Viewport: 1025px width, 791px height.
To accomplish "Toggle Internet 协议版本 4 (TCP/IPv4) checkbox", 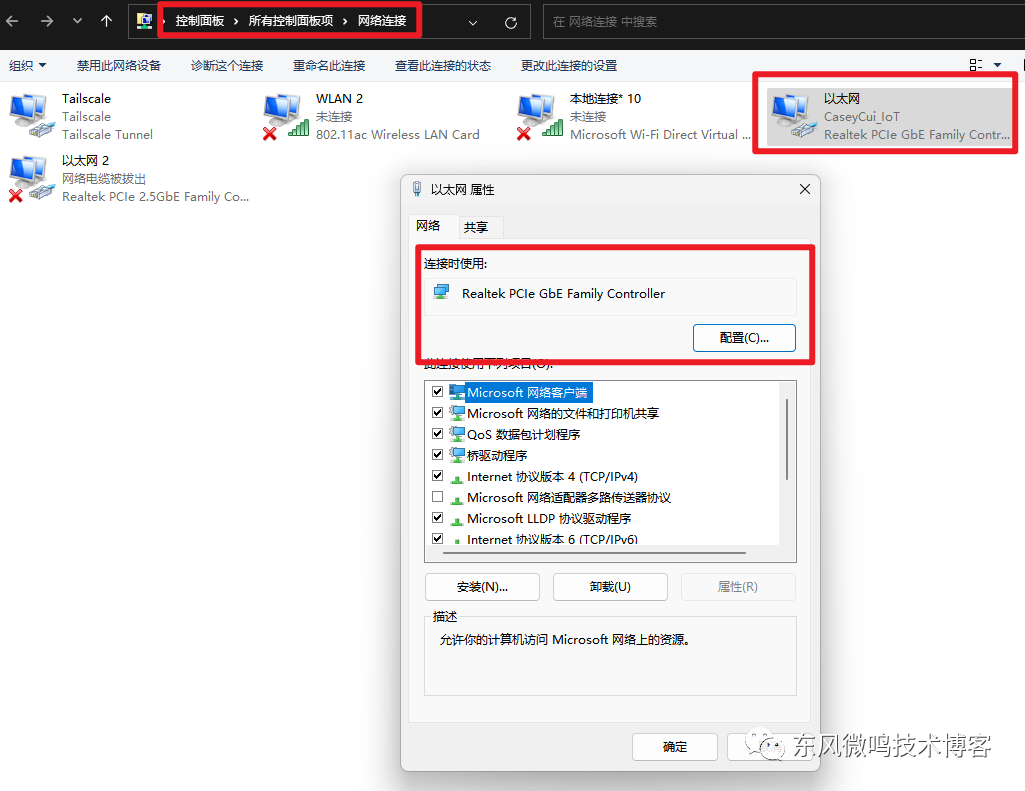I will pyautogui.click(x=438, y=475).
